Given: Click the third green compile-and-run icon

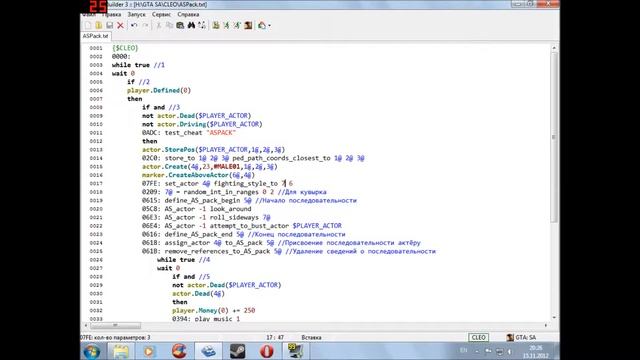Looking at the screenshot, I should 237,25.
